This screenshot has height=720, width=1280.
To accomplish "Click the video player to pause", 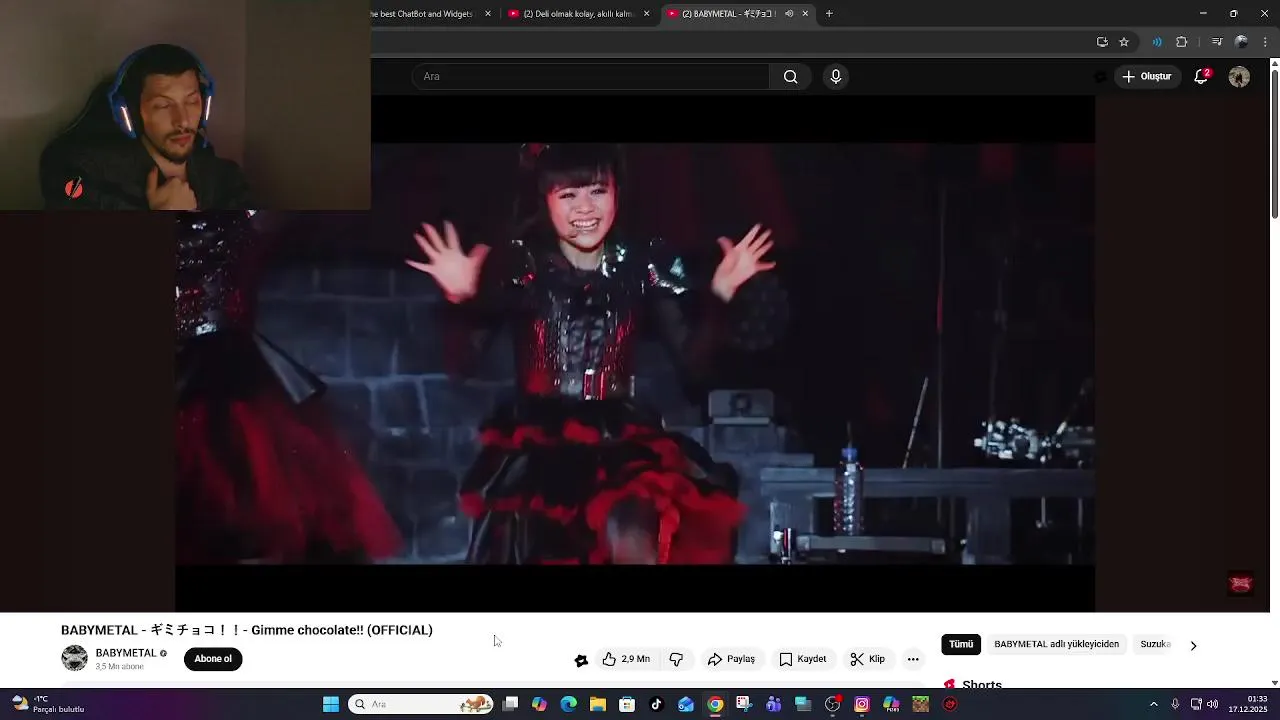I will pyautogui.click(x=635, y=354).
